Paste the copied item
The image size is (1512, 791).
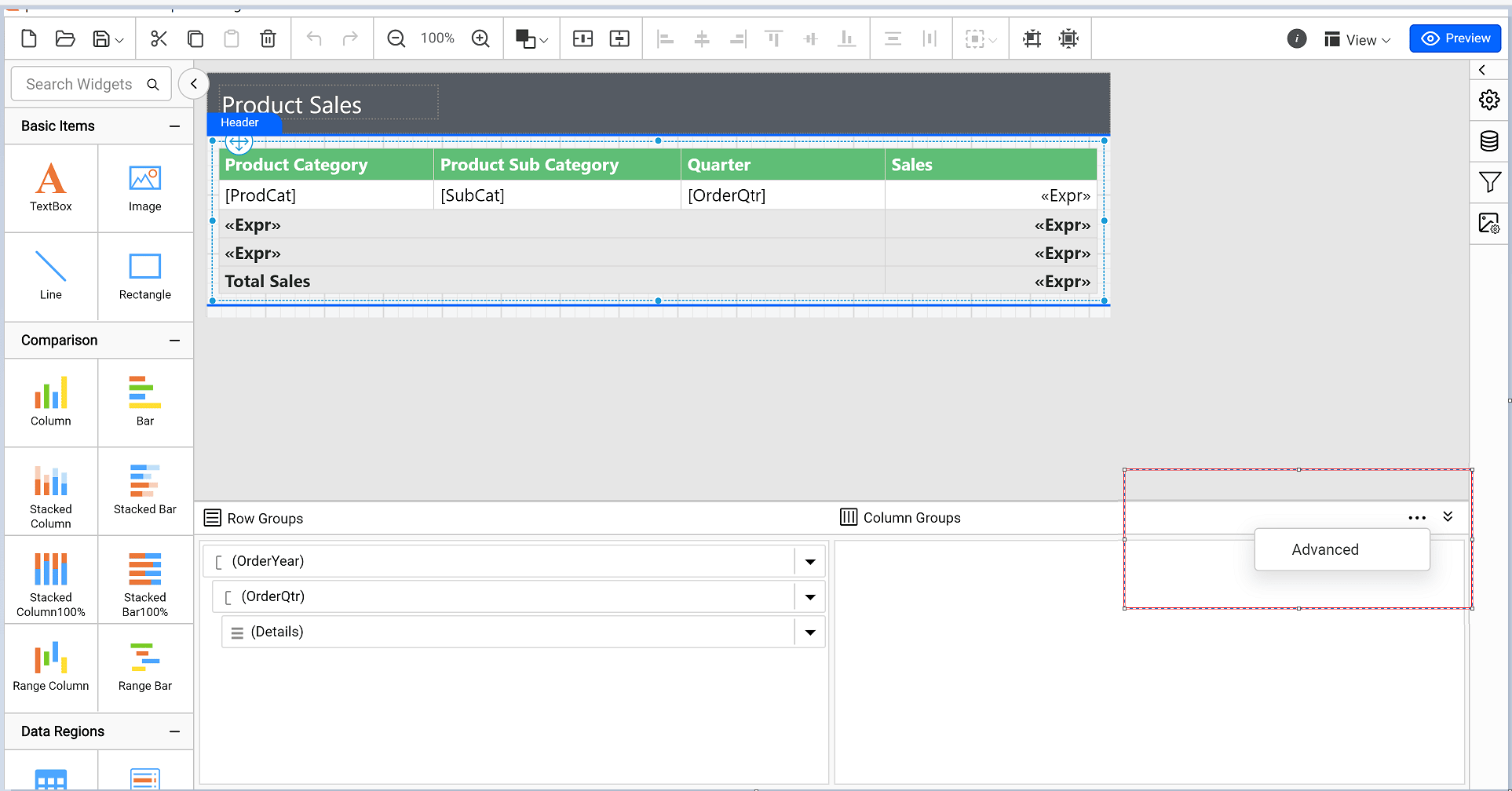pos(231,38)
